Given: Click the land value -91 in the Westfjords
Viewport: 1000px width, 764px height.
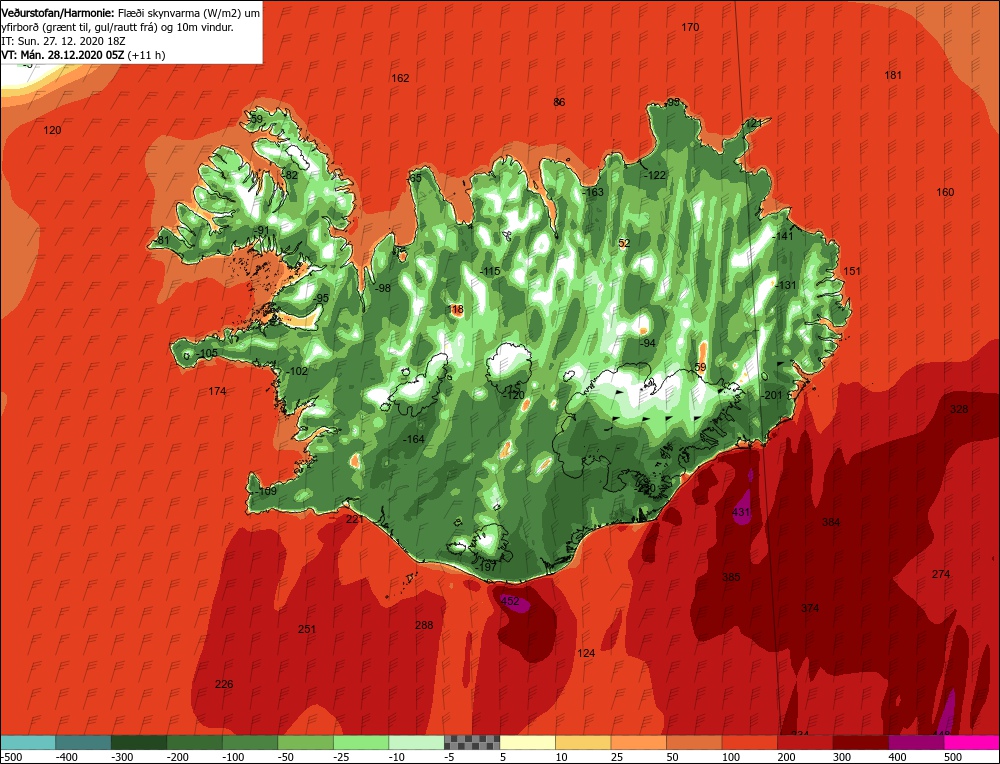Looking at the screenshot, I should point(261,230).
